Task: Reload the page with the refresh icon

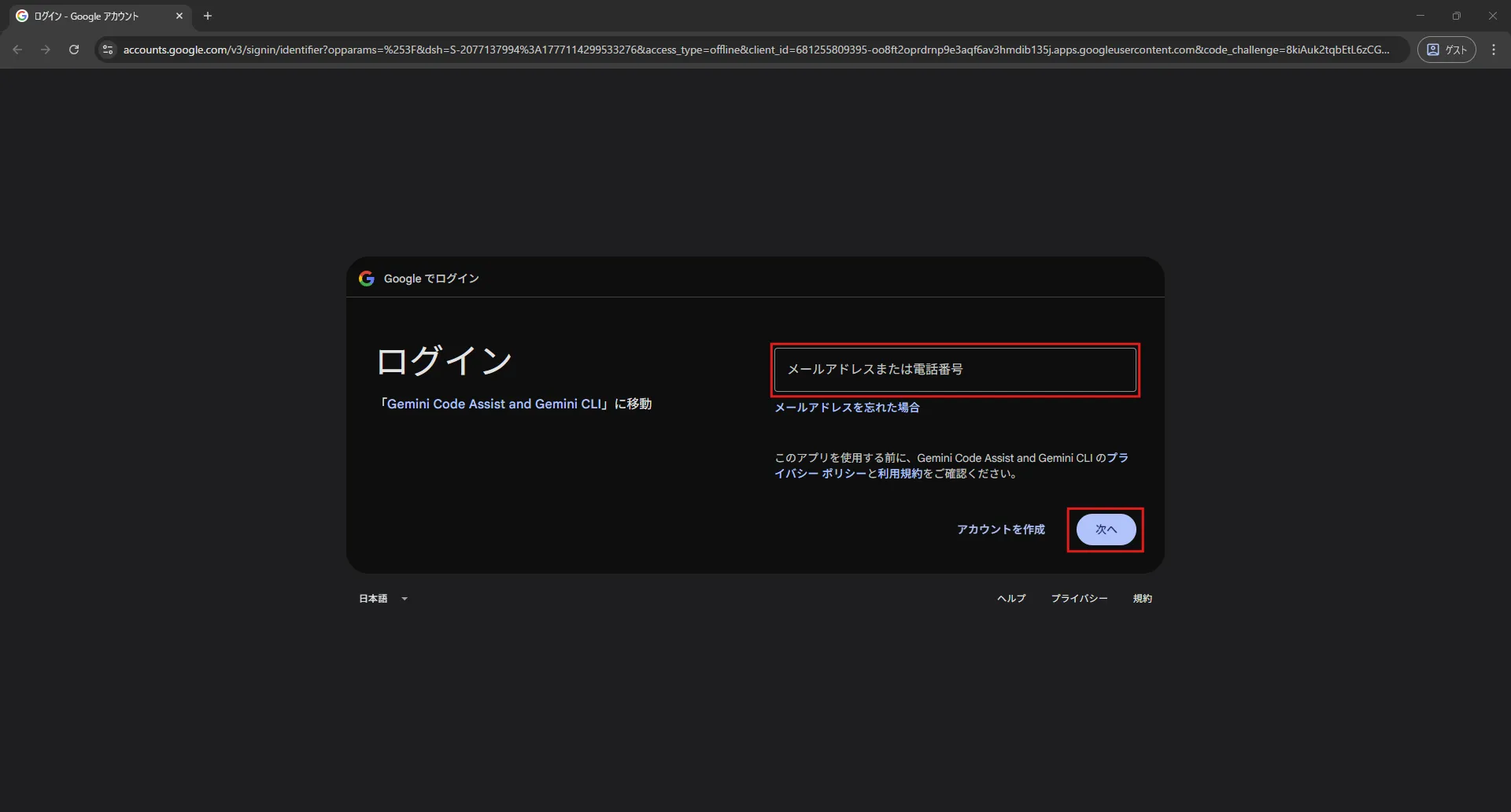Action: click(74, 50)
